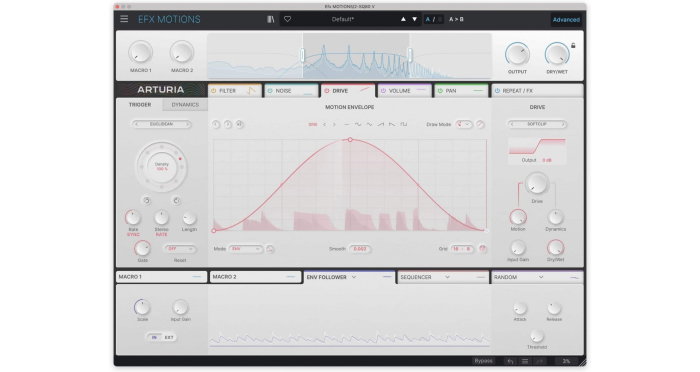Click the round icon beside Grid value
The width and height of the screenshot is (700, 372).
[482, 249]
